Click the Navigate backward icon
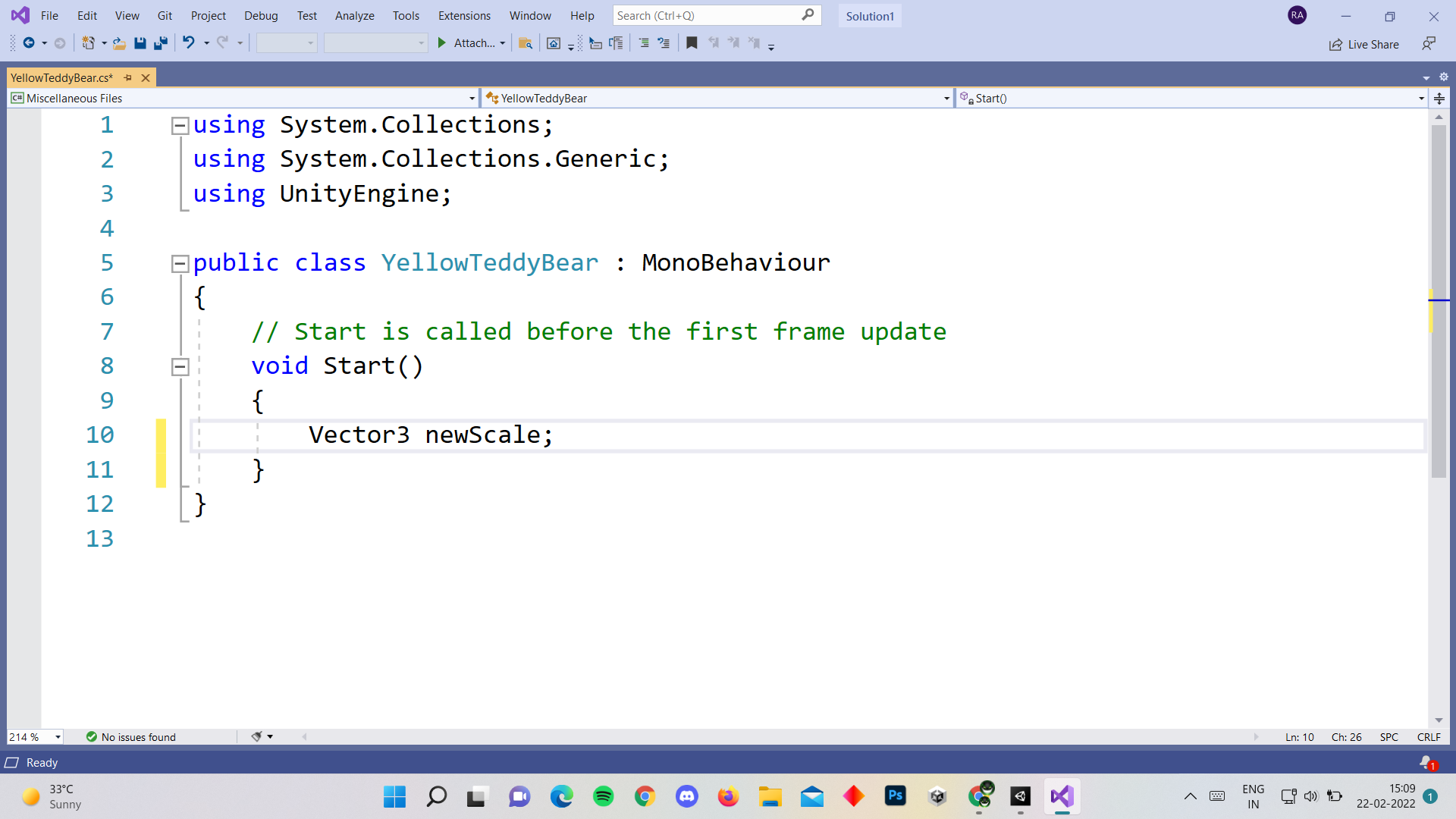1456x819 pixels. [26, 43]
